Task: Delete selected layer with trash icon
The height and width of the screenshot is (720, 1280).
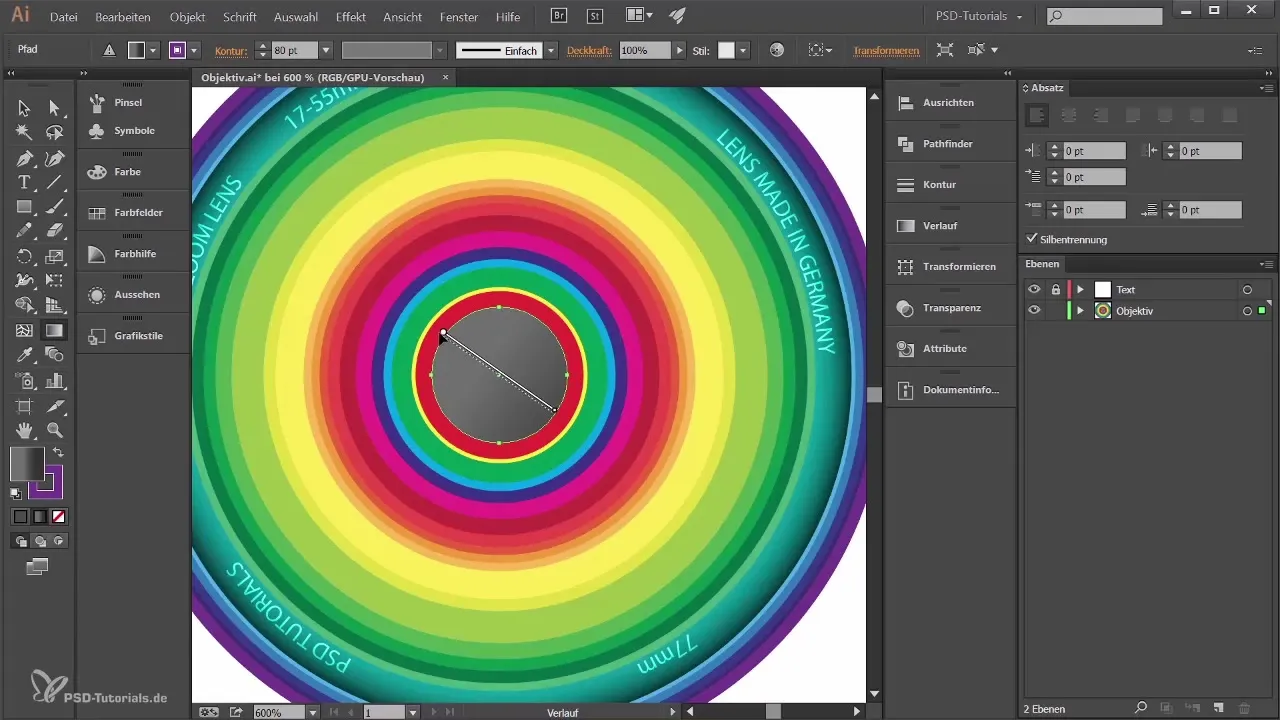Action: [1244, 708]
